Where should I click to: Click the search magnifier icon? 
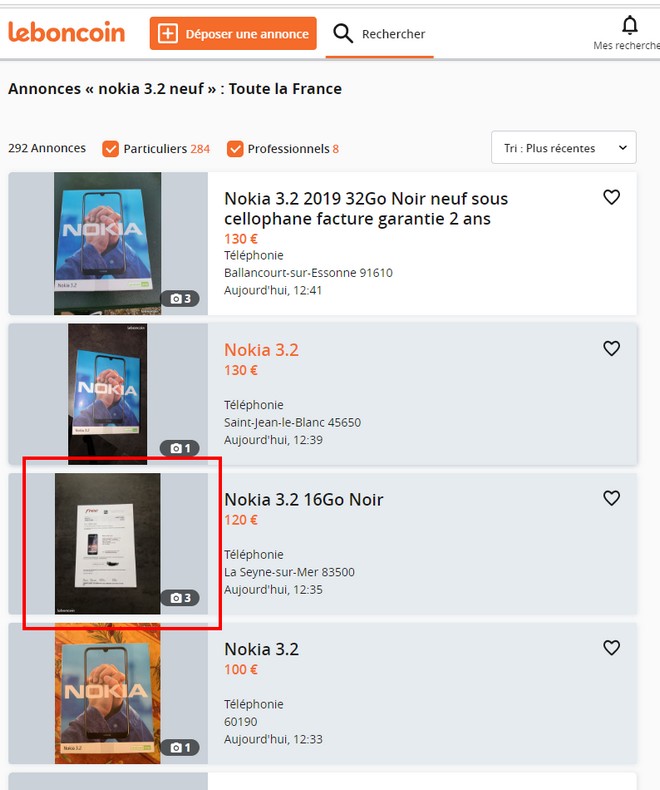pos(343,34)
